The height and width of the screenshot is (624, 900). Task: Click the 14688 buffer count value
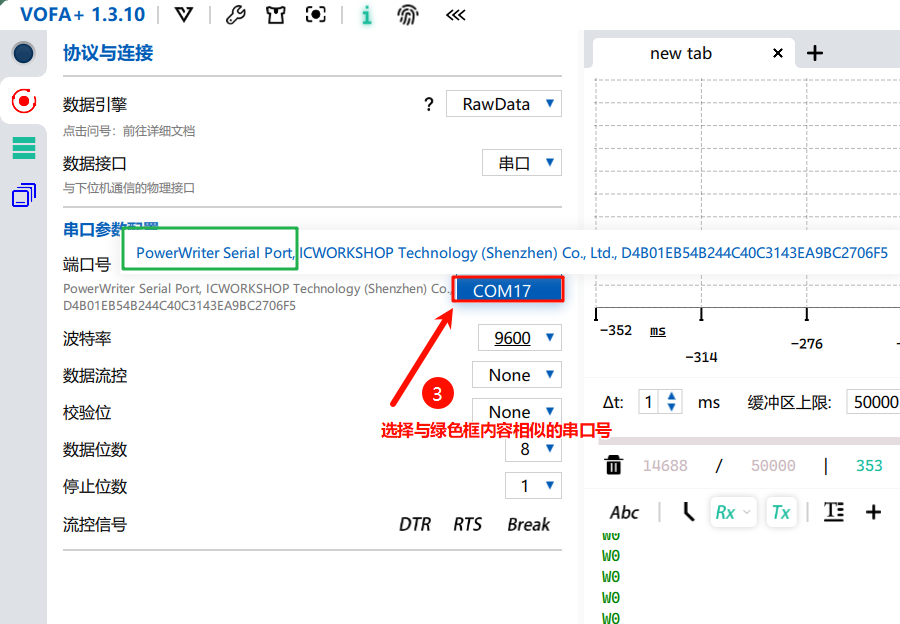click(x=665, y=466)
